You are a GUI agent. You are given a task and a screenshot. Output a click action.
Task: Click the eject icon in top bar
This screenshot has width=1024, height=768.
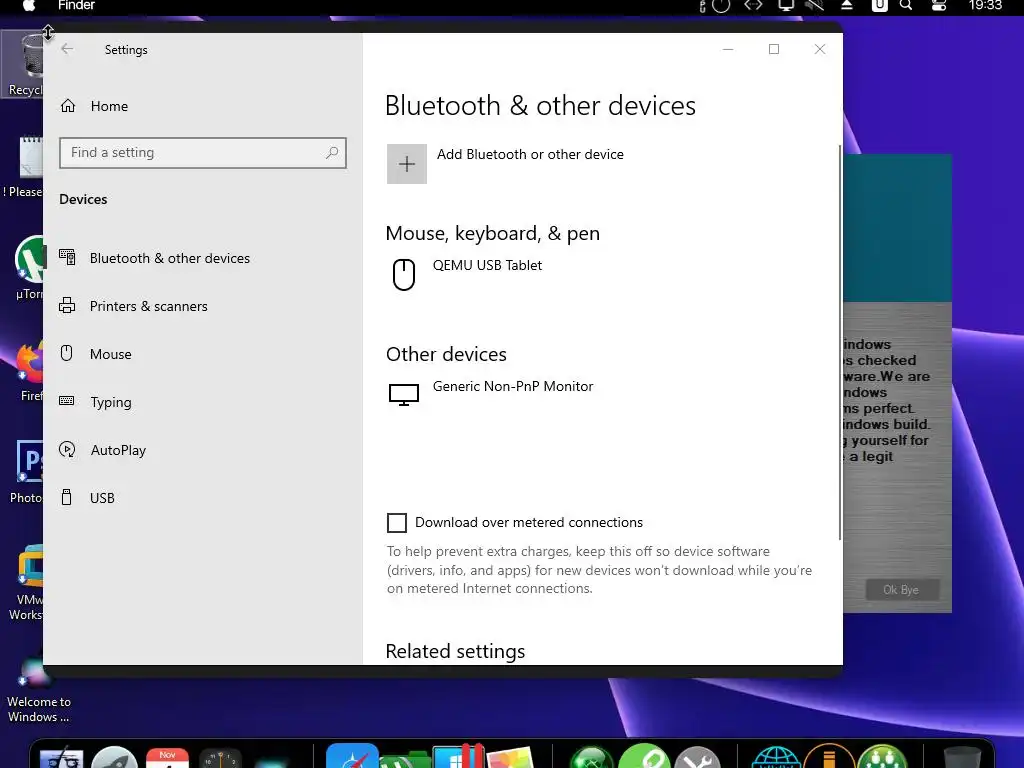(846, 6)
